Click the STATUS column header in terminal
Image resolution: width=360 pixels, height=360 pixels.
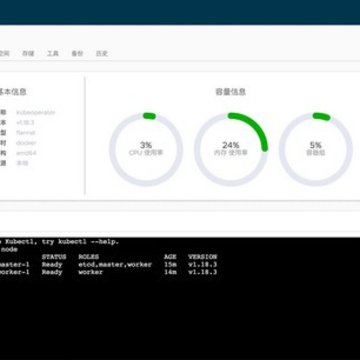point(54,257)
